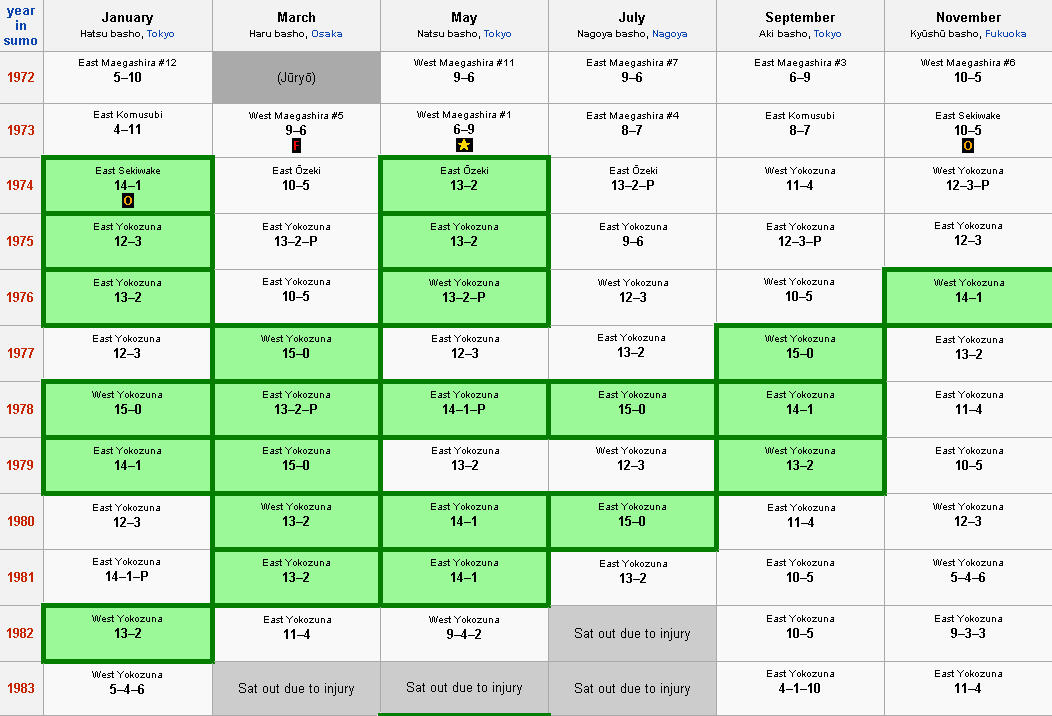Open the Tokyo link under May
Screen dimensions: 1052x716
[497, 34]
